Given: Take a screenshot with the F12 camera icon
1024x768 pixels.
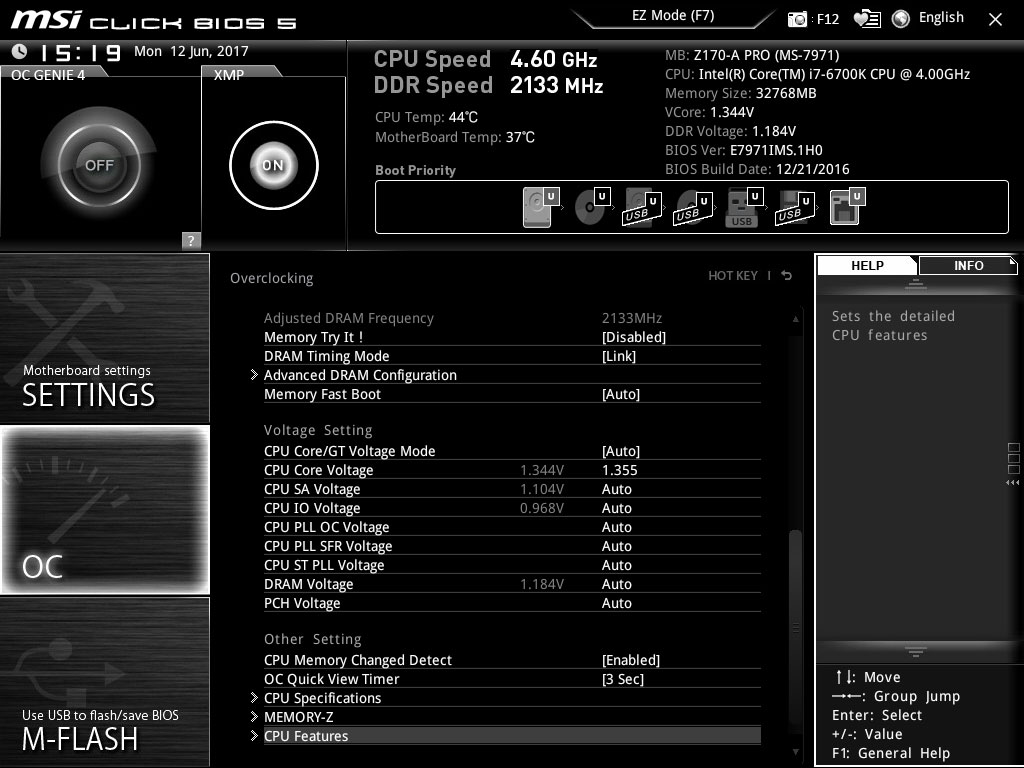Looking at the screenshot, I should point(797,19).
